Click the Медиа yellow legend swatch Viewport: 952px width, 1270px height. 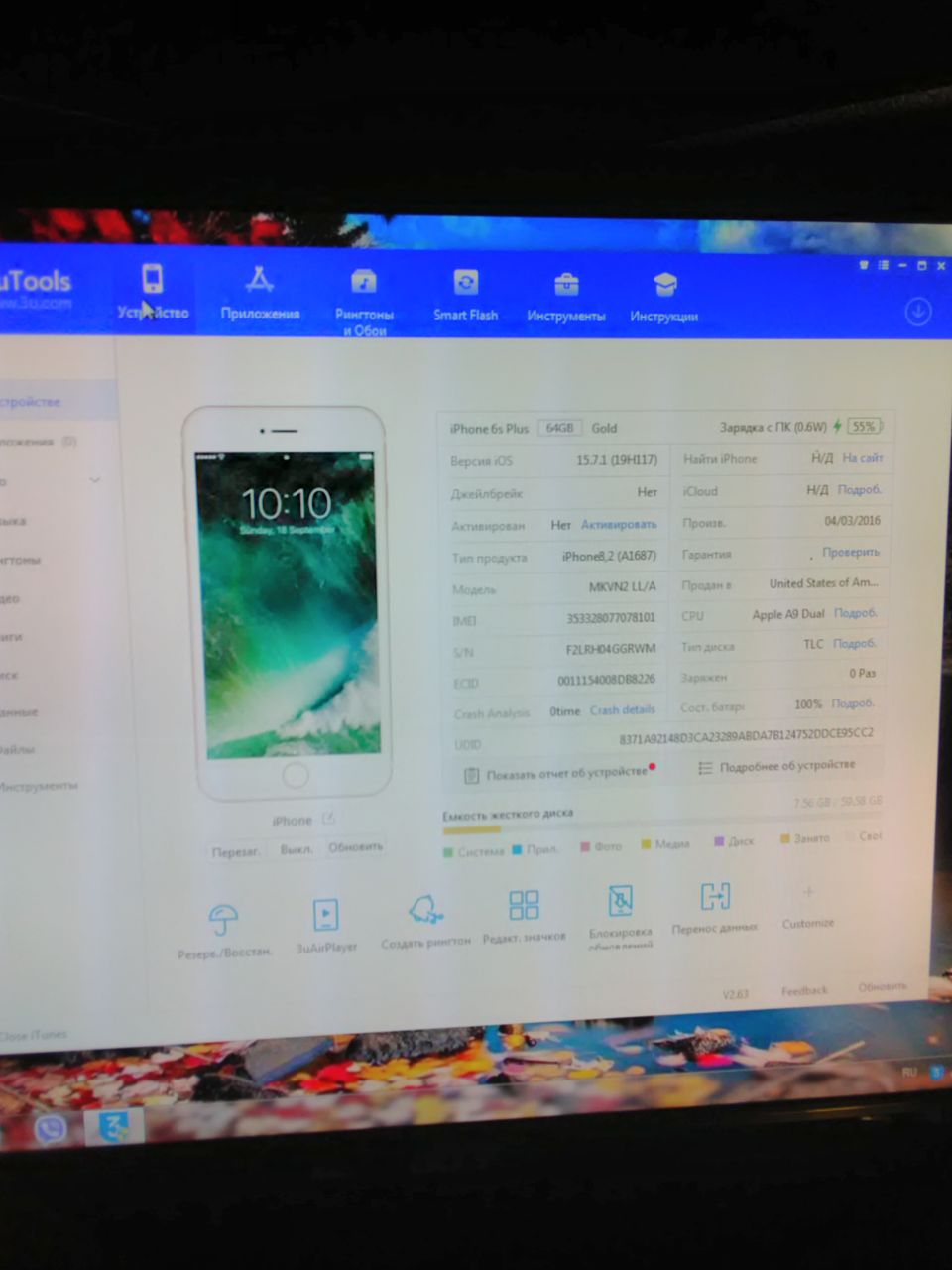pos(646,845)
